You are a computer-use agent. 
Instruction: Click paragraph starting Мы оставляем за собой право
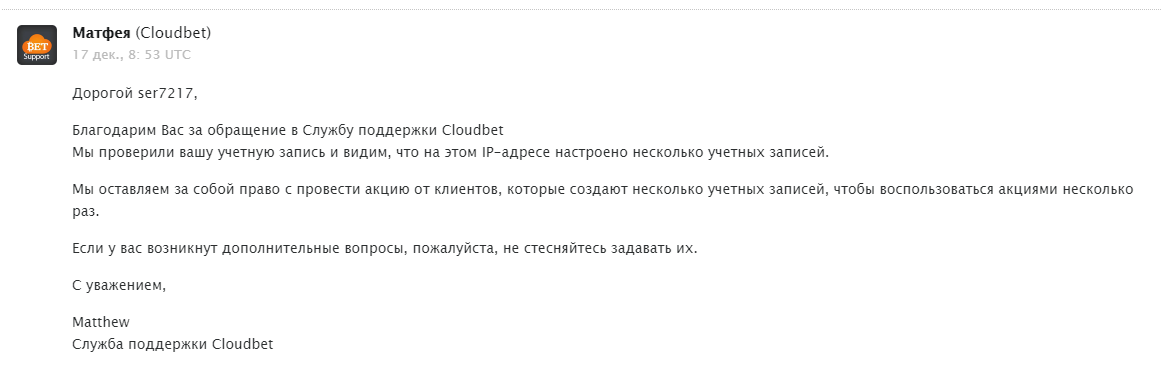pyautogui.click(x=603, y=201)
